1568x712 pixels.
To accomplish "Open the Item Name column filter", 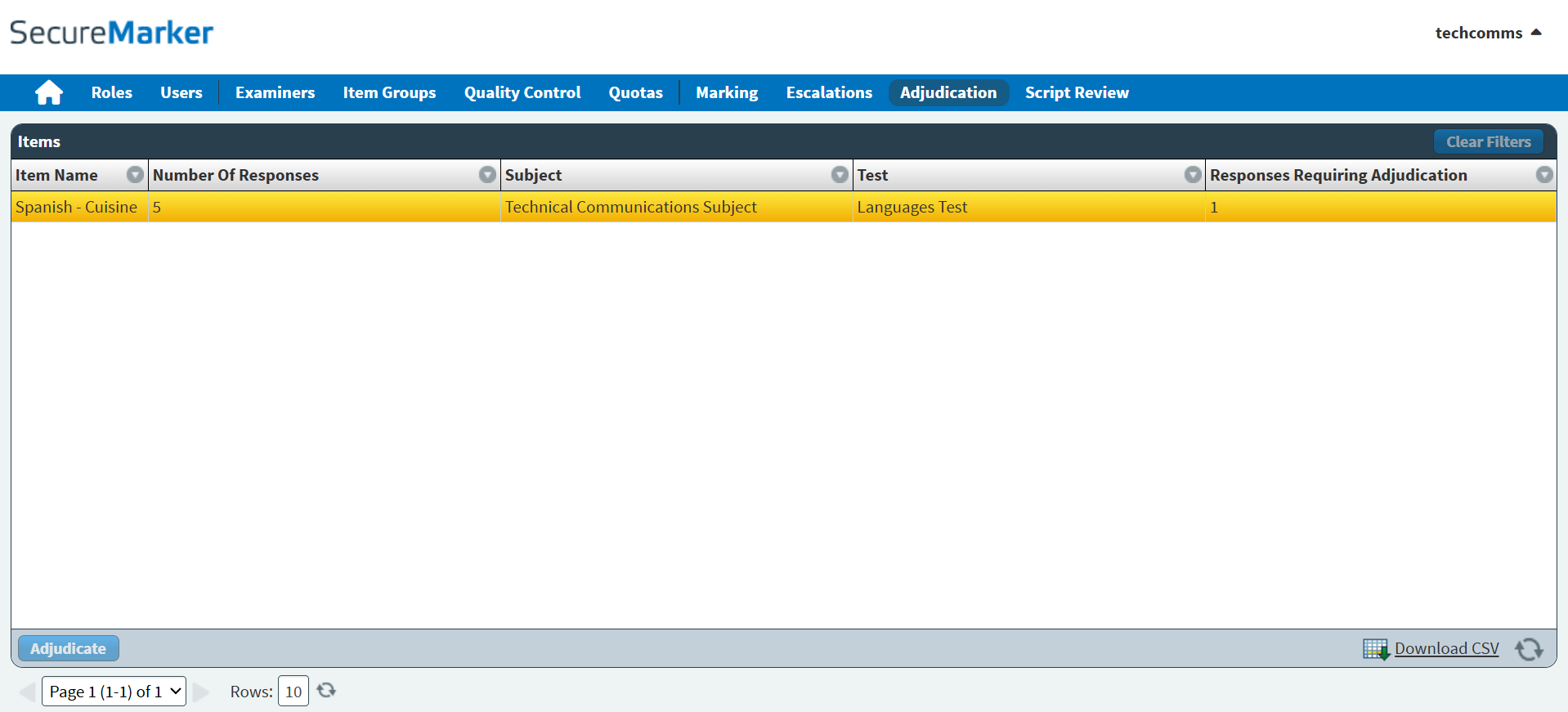I will tap(135, 175).
